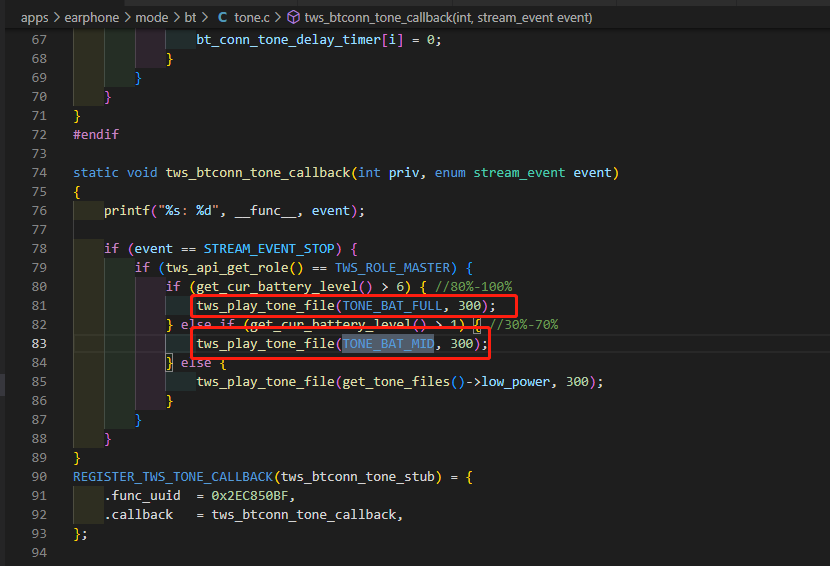
Task: Click line number 74 in gutter
Action: tap(39, 173)
